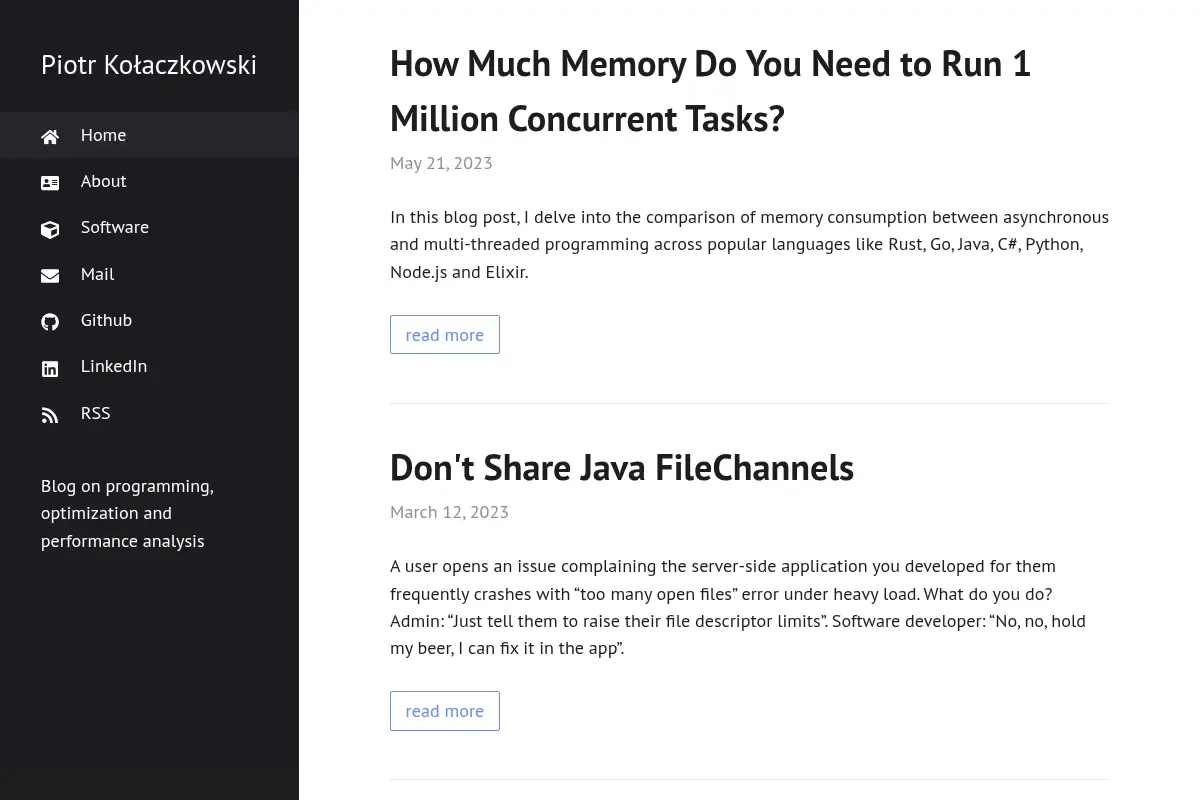Select the Mail sidebar label
The width and height of the screenshot is (1200, 800).
(97, 274)
